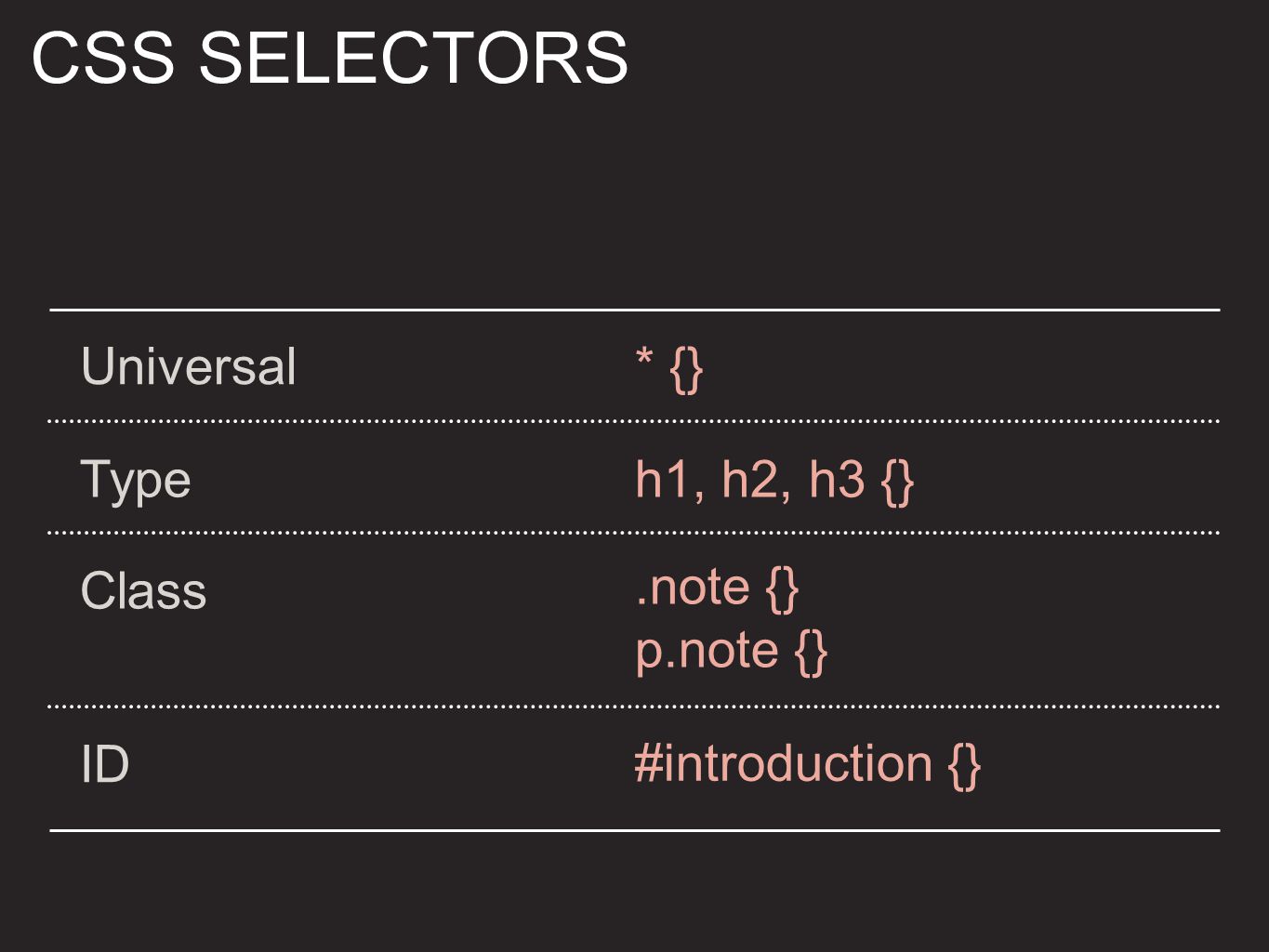Select the ID row label
This screenshot has width=1269, height=952.
coord(105,764)
